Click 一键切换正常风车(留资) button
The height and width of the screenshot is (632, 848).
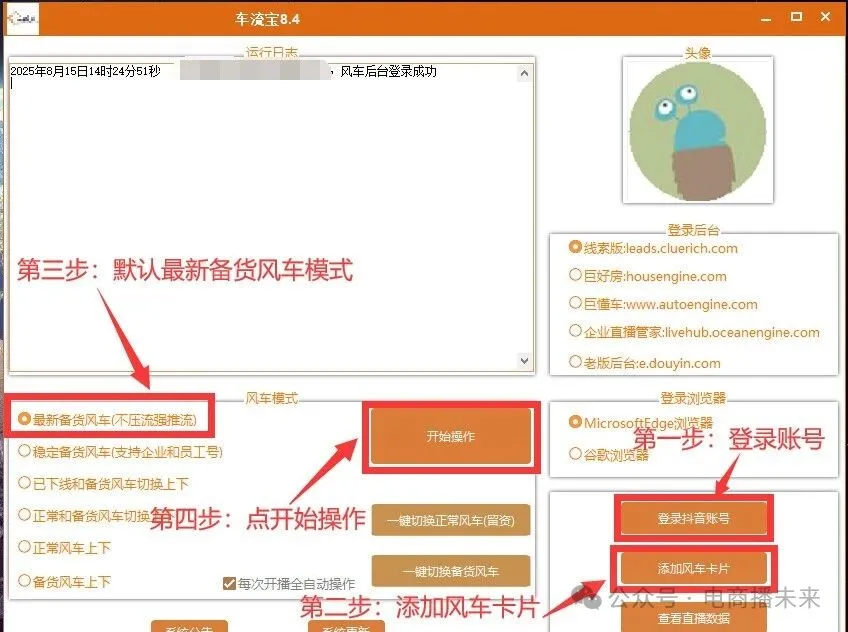pos(450,520)
